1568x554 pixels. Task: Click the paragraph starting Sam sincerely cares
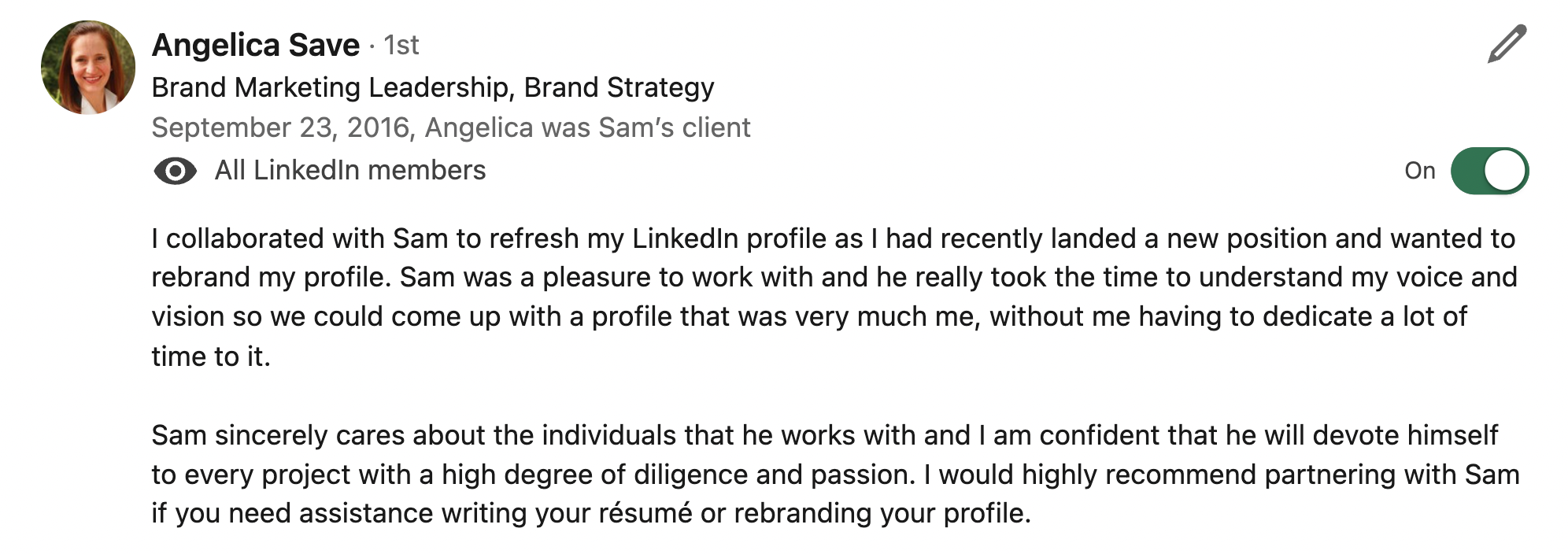(x=835, y=474)
